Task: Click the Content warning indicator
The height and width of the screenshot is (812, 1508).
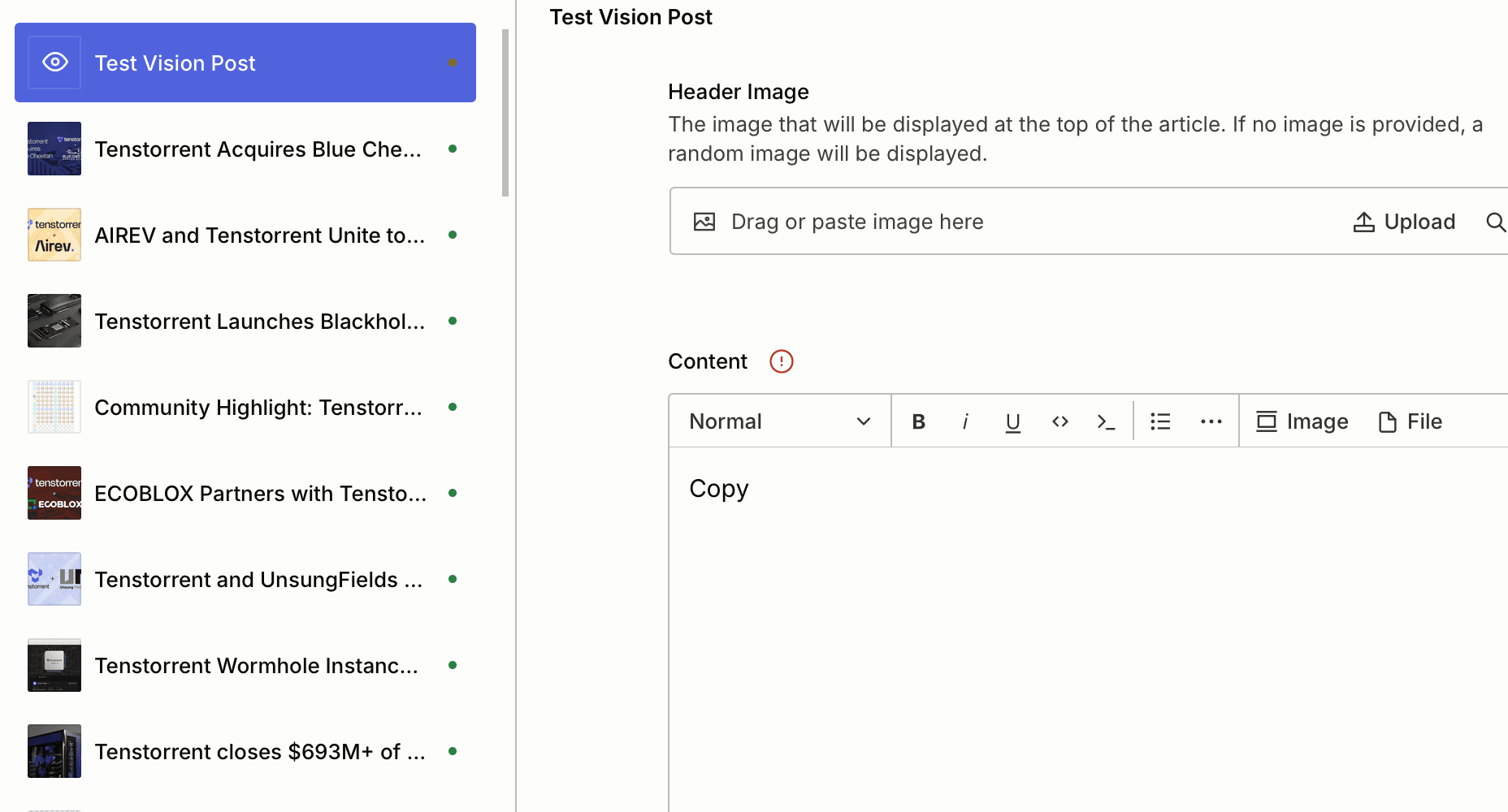Action: 781,361
